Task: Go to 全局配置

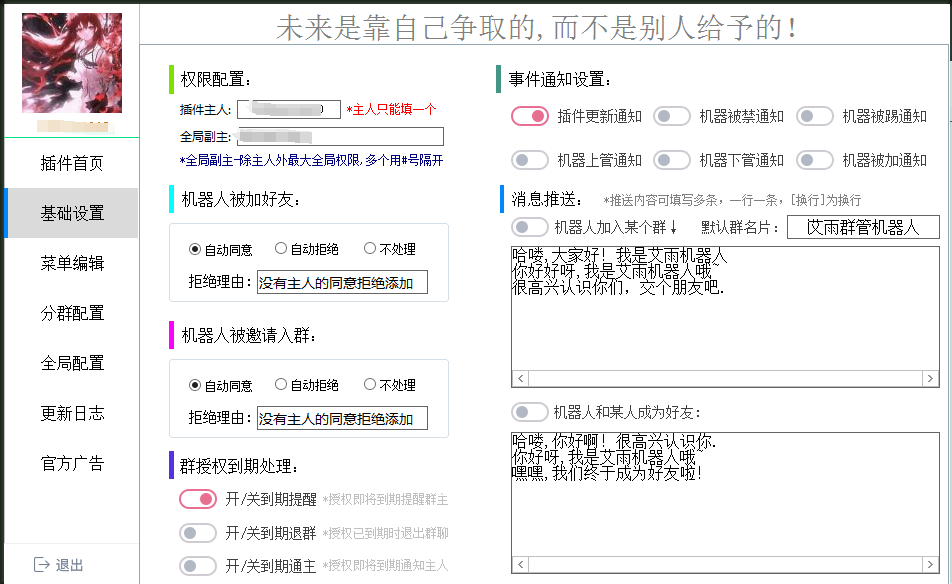Action: click(70, 363)
